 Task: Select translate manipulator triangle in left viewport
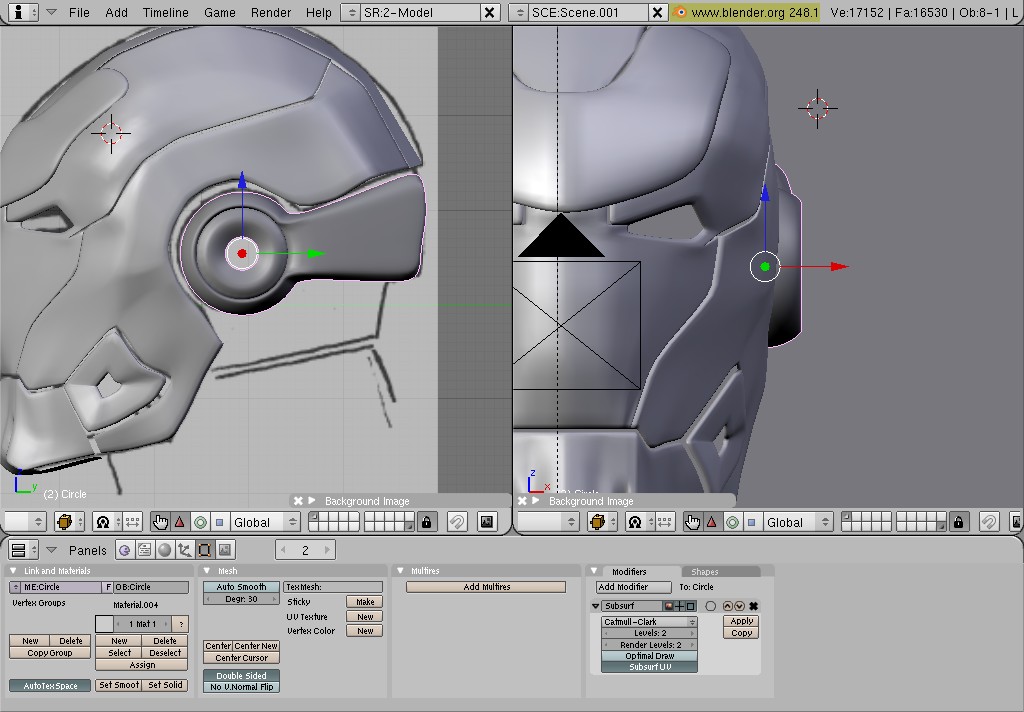point(180,522)
